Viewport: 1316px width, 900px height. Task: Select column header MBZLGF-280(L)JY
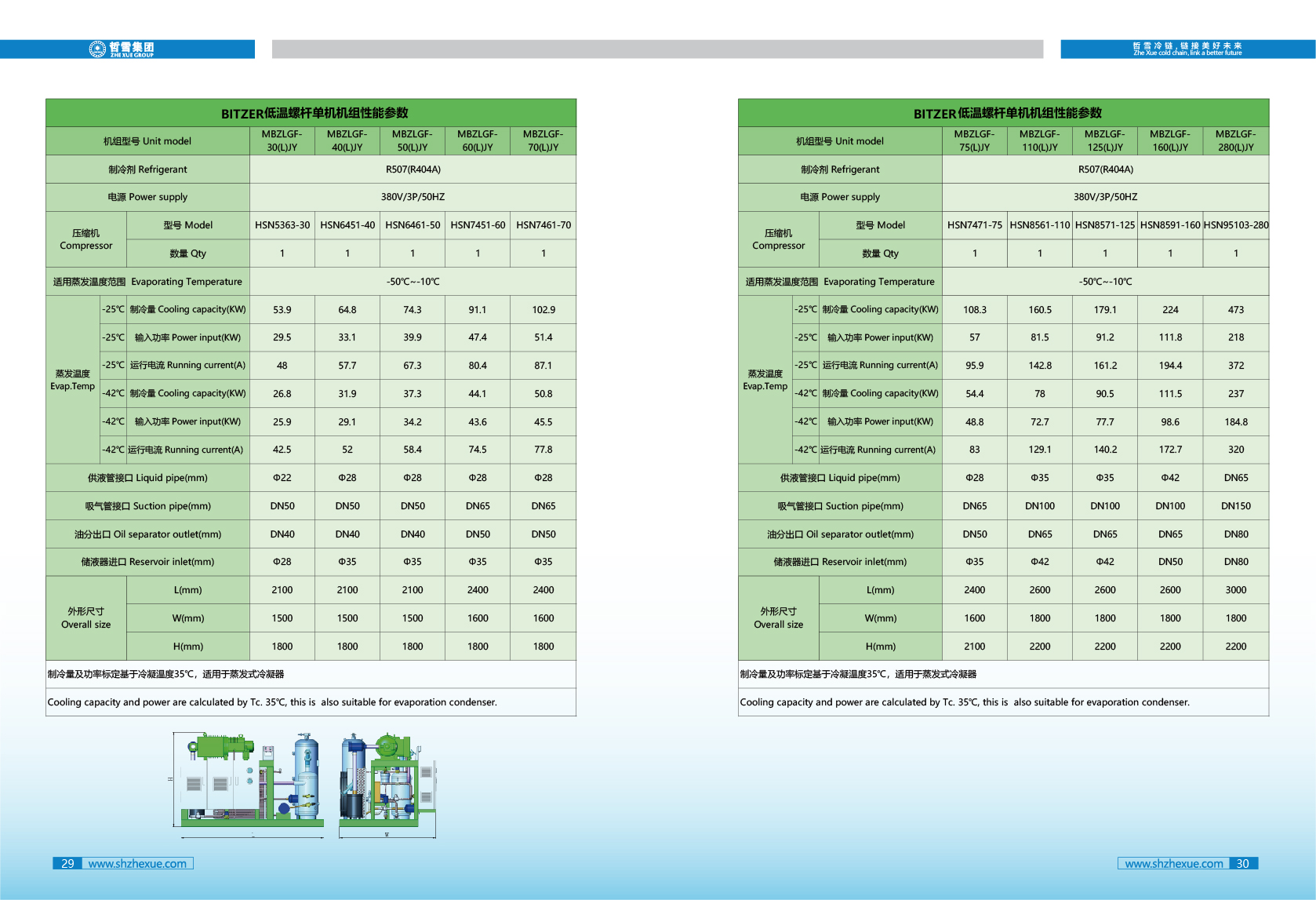(x=1236, y=140)
